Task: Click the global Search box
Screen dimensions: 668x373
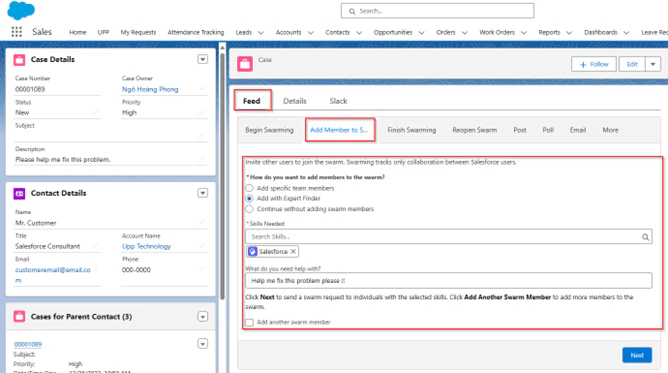Action: (x=438, y=11)
